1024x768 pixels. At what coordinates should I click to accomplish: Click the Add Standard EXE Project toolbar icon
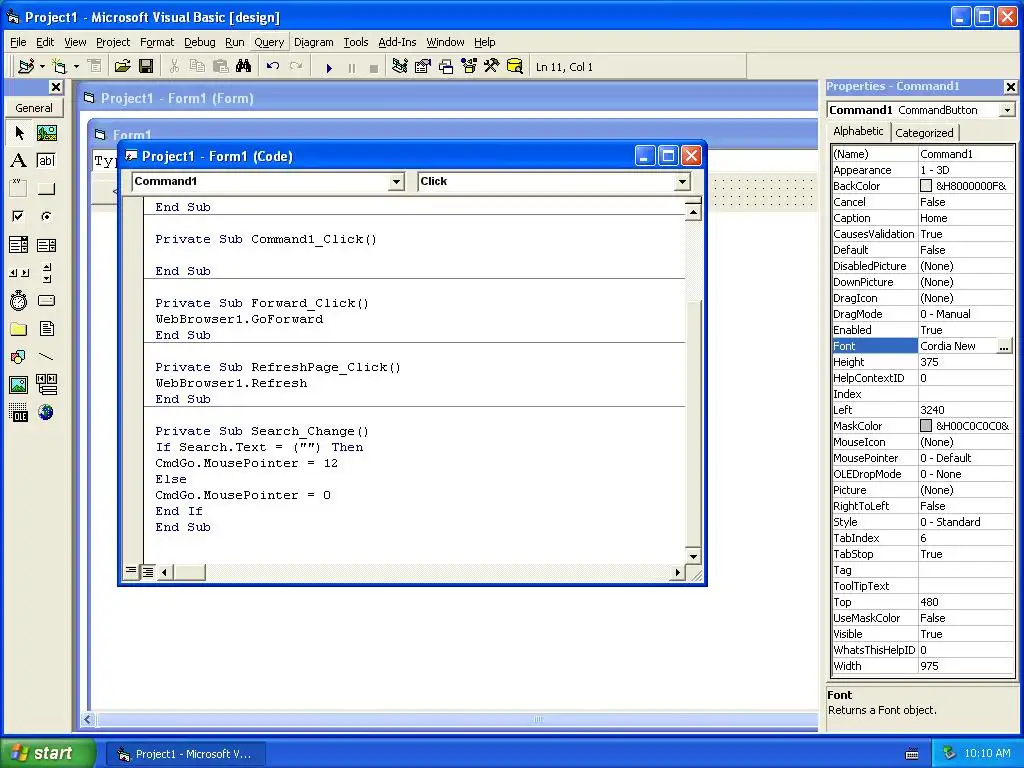tap(26, 67)
